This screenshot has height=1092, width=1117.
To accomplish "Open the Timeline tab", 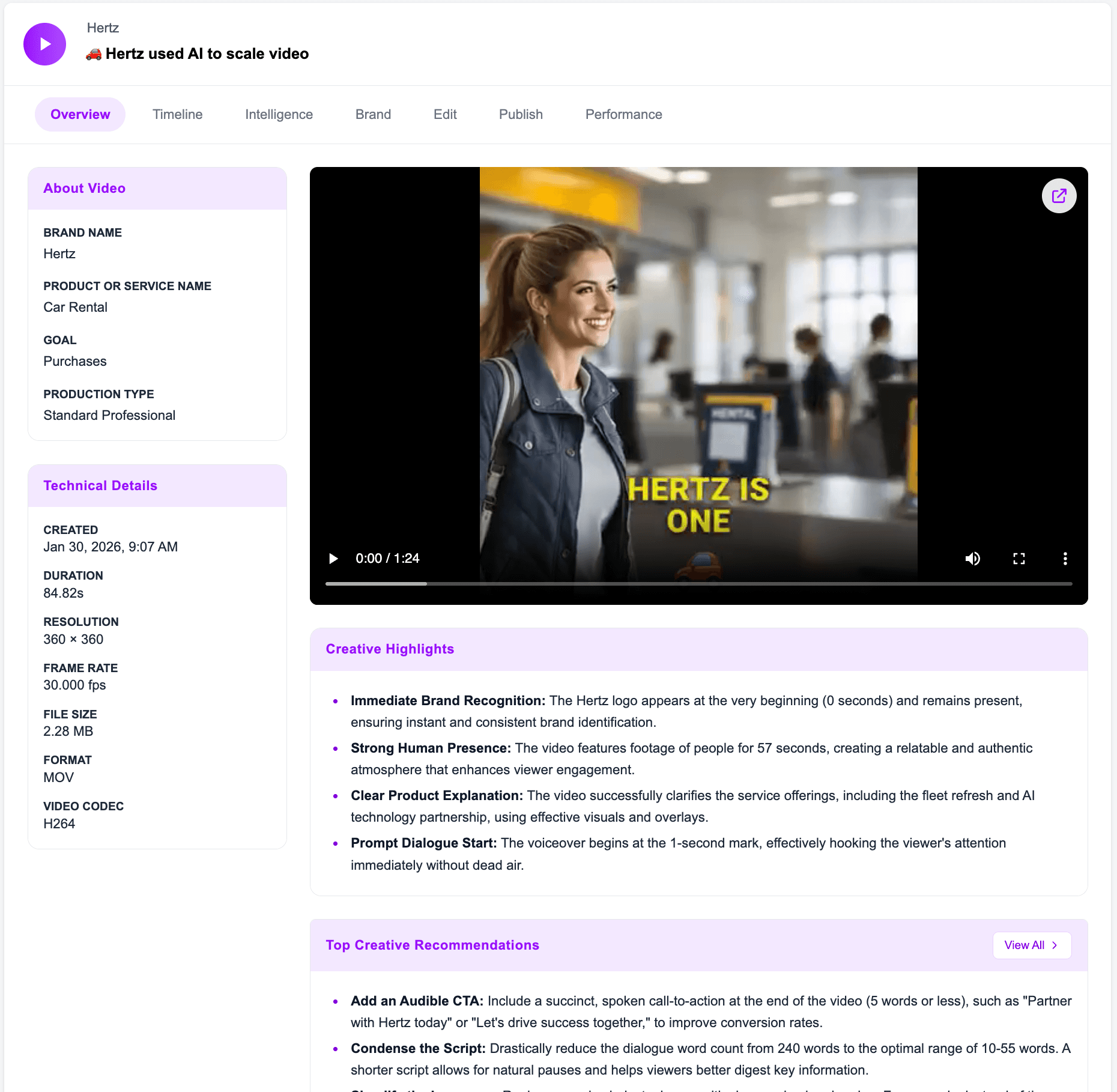I will [x=177, y=114].
